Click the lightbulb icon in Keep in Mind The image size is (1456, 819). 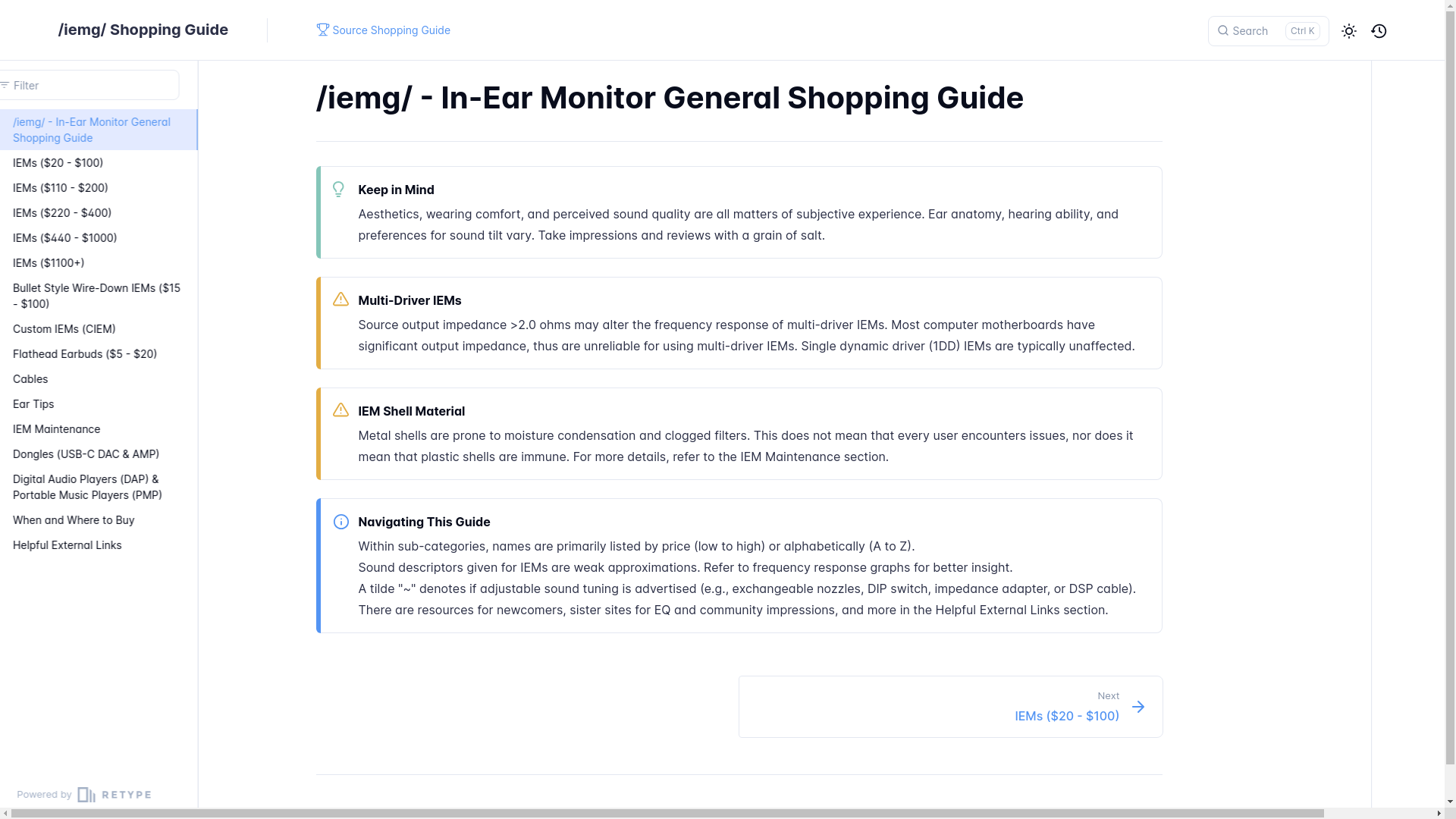[338, 189]
